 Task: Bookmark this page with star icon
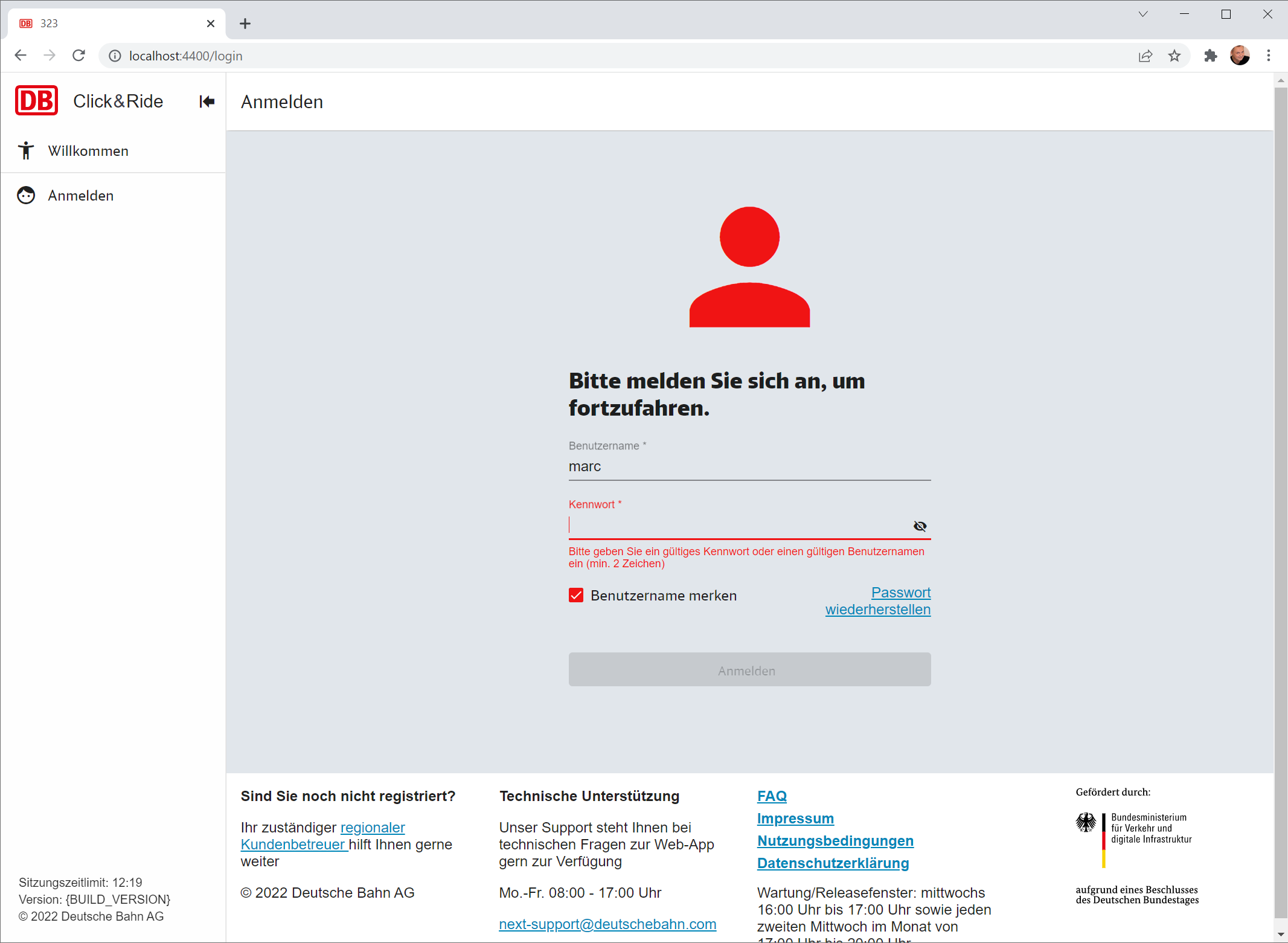tap(1174, 56)
